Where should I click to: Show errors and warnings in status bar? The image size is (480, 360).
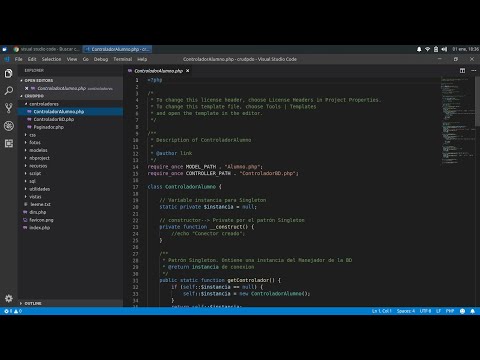pyautogui.click(x=13, y=311)
